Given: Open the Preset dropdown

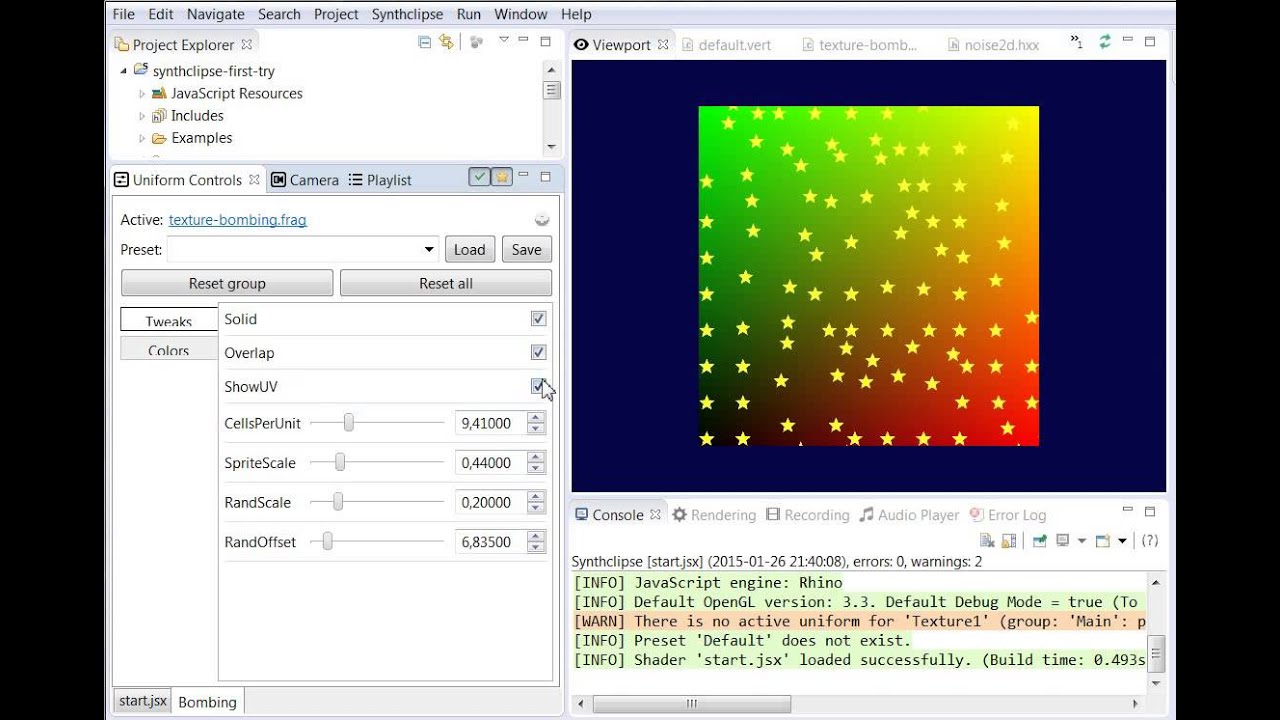Looking at the screenshot, I should [x=303, y=250].
